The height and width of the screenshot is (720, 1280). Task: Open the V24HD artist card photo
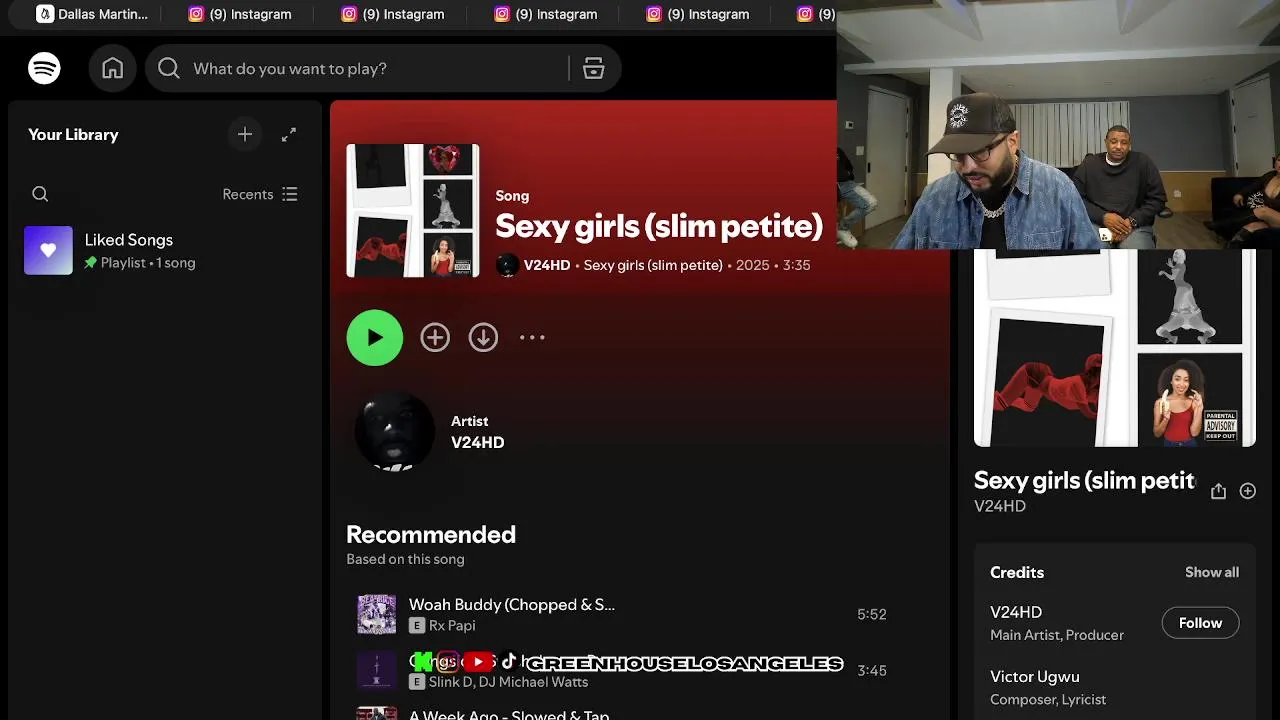click(x=395, y=432)
